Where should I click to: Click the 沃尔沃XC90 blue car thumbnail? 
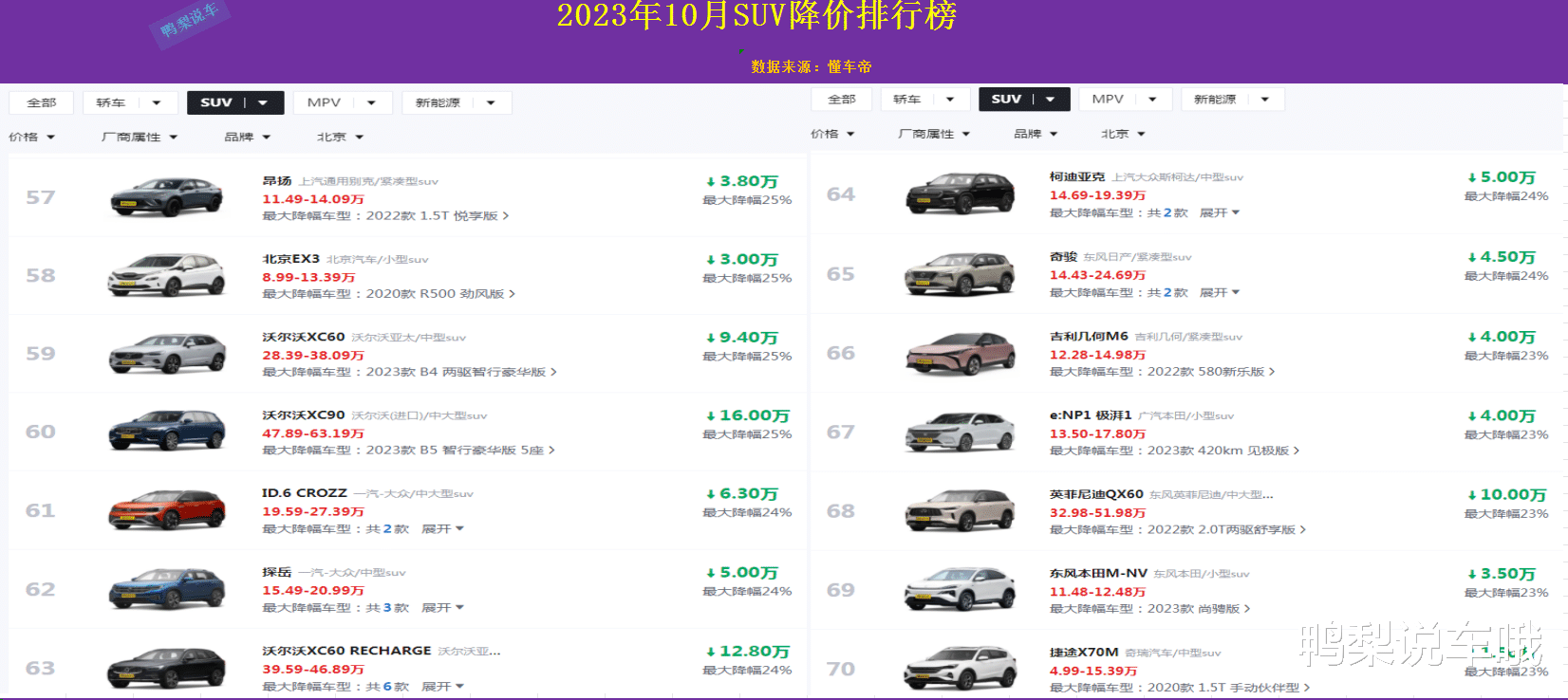[167, 432]
